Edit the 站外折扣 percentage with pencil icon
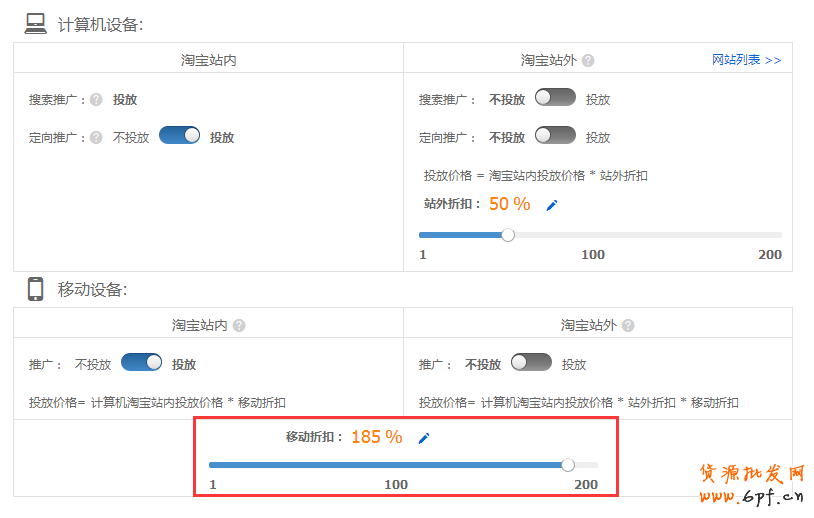Viewport: 814px width, 518px height. [x=552, y=205]
